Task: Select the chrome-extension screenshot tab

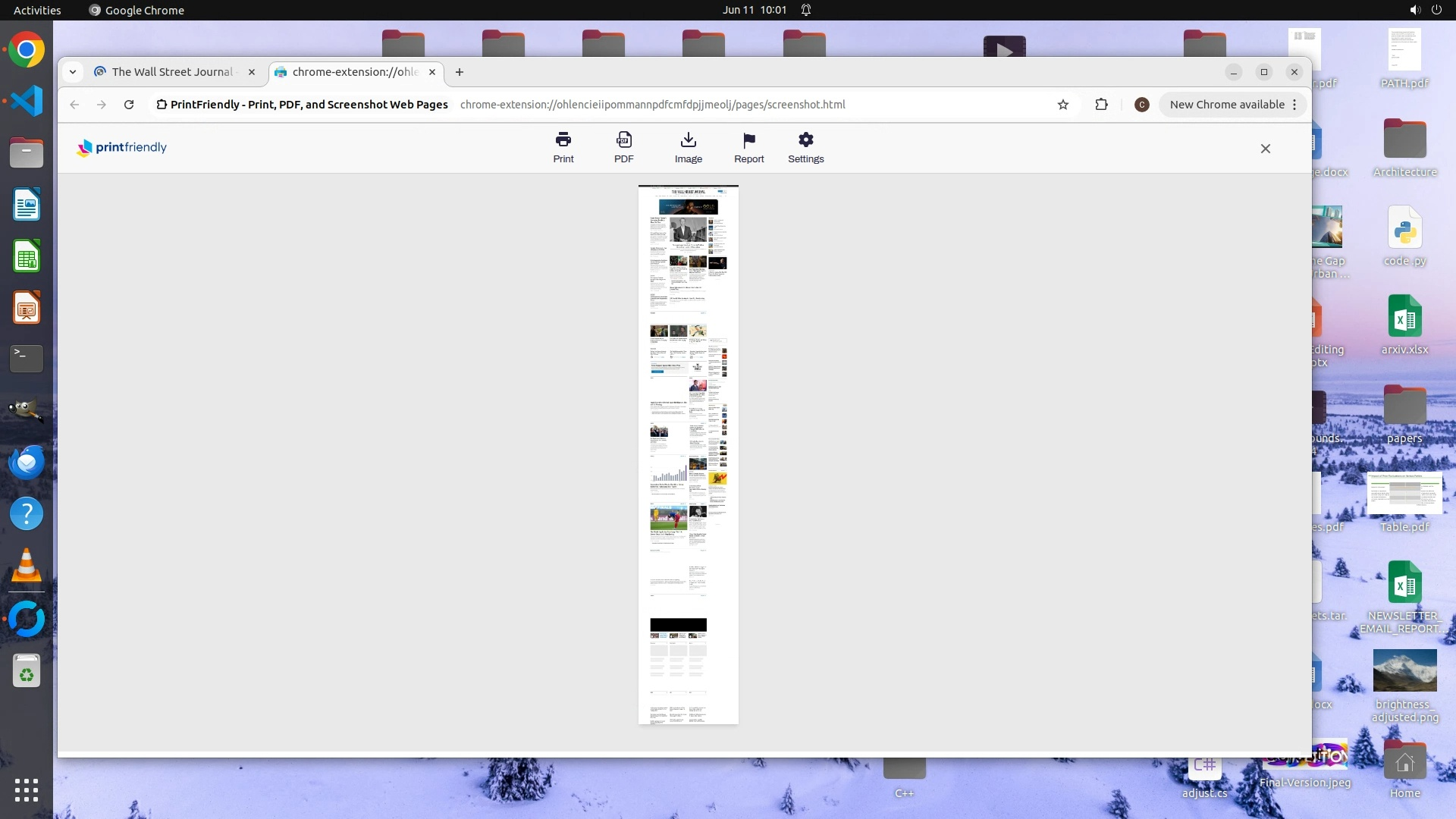Action: (354, 72)
